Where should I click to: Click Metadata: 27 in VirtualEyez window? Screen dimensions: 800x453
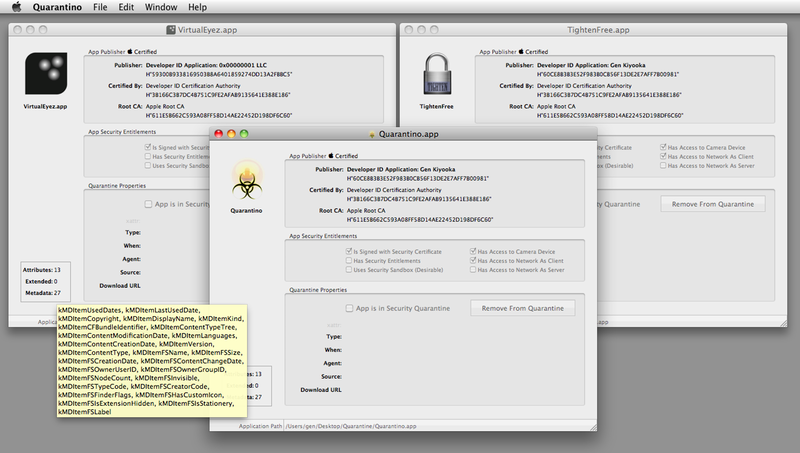tap(43, 293)
